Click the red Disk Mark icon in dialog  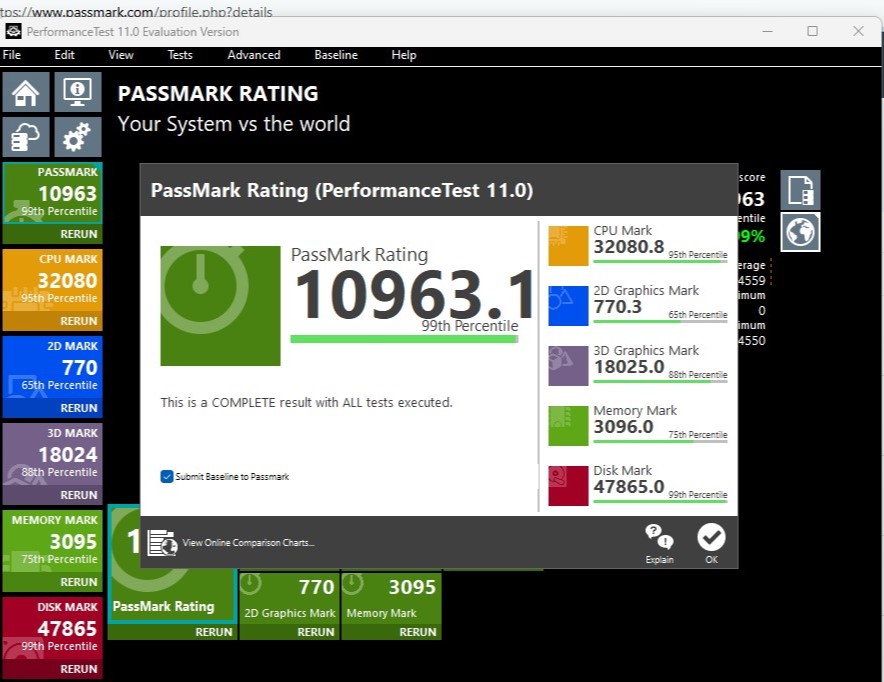568,485
